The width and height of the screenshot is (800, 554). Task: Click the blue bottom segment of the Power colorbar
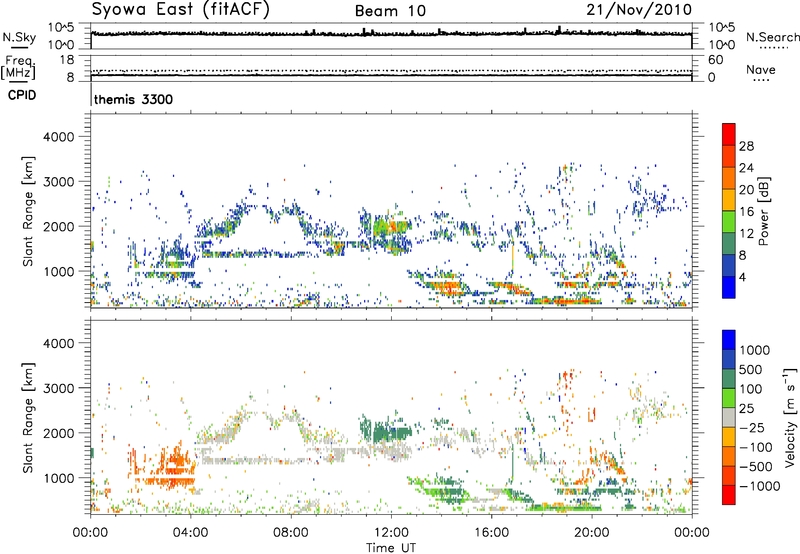coord(729,287)
